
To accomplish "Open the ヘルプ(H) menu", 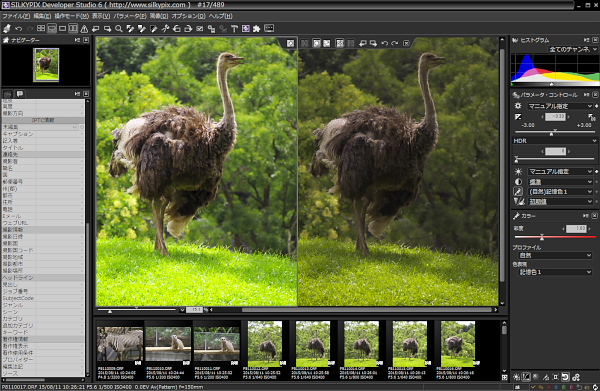I will (220, 16).
